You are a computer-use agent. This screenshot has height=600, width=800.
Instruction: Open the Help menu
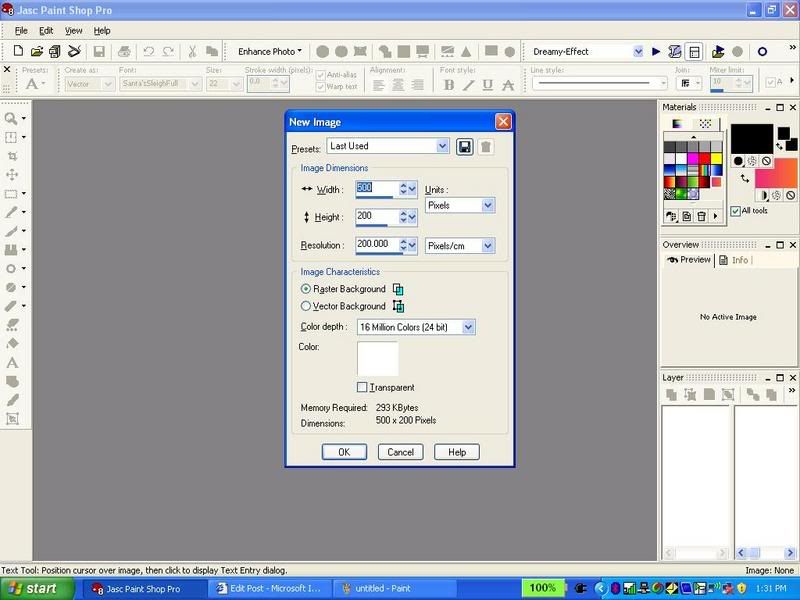102,31
